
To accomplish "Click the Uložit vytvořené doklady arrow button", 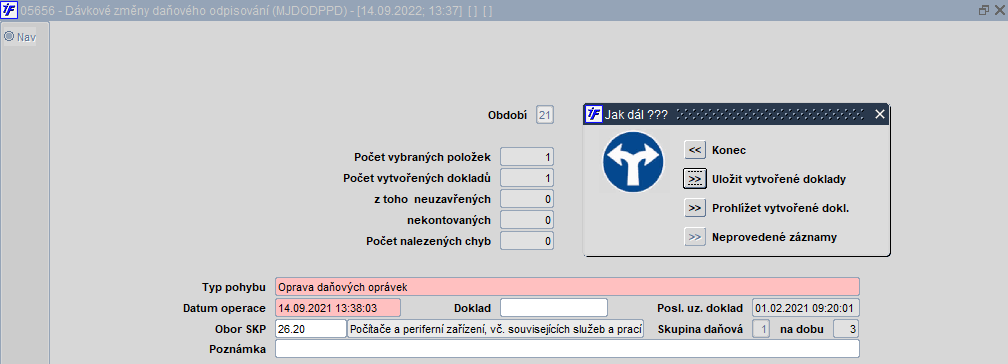I will (x=694, y=179).
